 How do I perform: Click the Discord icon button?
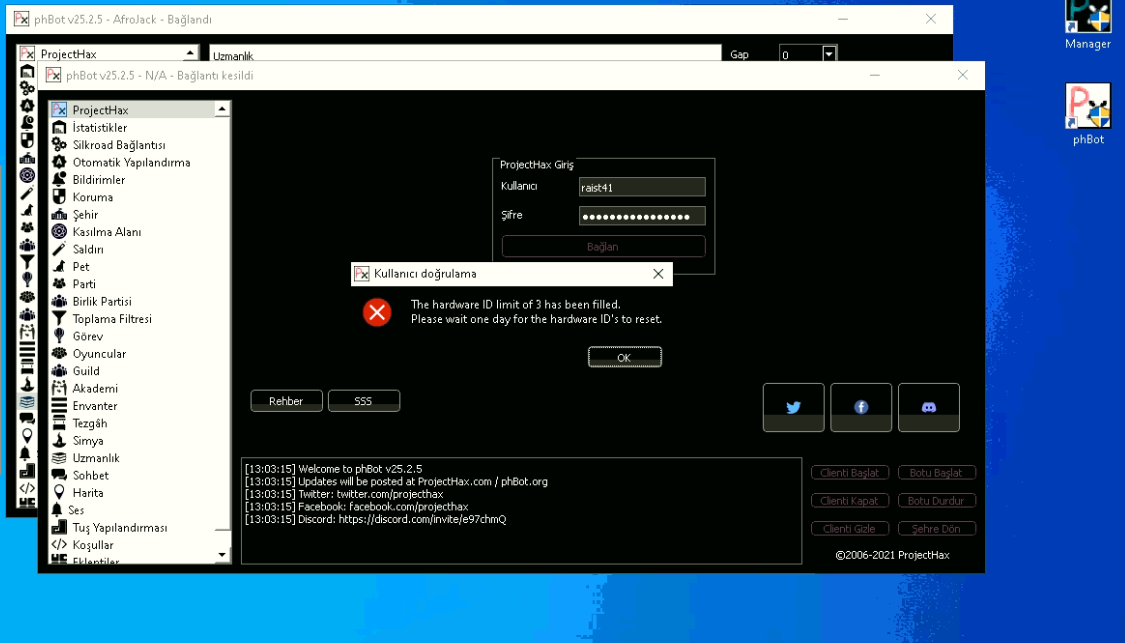(x=928, y=407)
